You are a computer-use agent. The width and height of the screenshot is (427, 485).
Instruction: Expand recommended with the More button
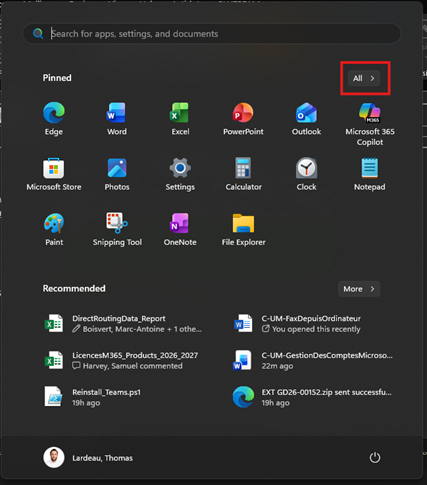pyautogui.click(x=359, y=289)
